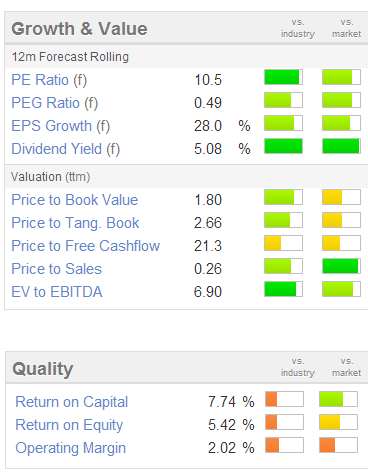Click Price to Sales vs. market bar
The width and height of the screenshot is (368, 476).
point(341,266)
